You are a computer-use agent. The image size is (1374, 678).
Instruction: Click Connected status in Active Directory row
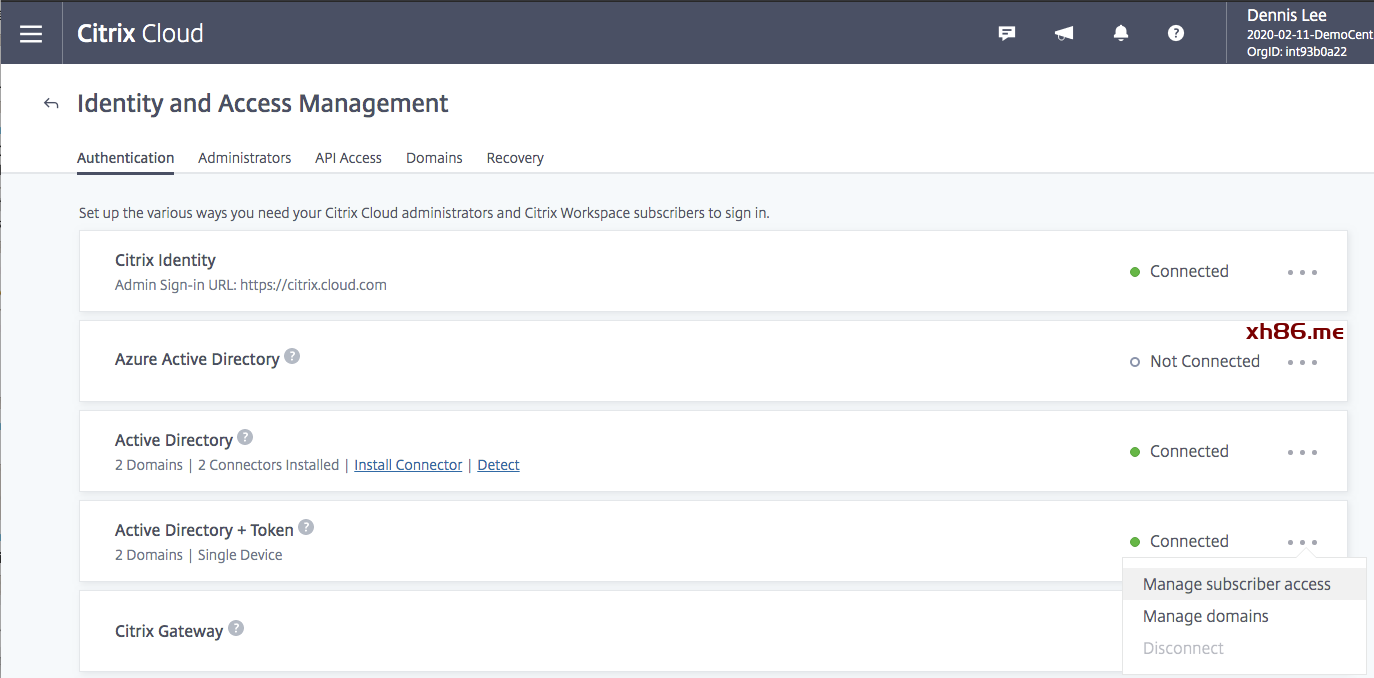pos(1189,451)
